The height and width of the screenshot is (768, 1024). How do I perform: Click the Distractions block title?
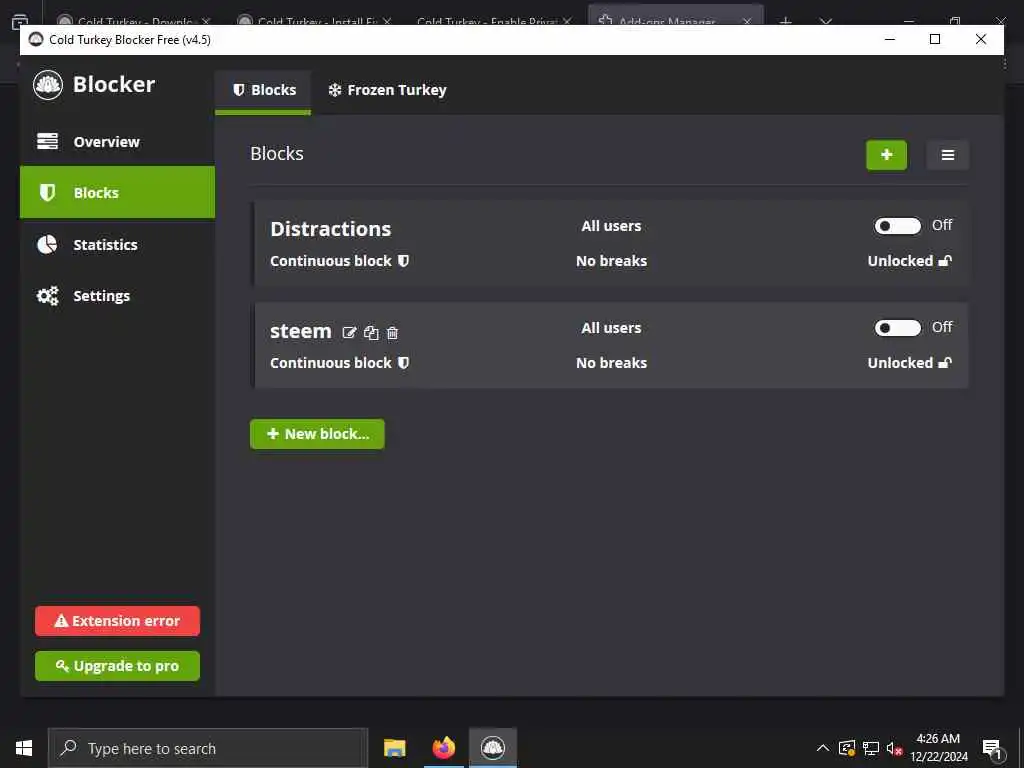point(330,229)
